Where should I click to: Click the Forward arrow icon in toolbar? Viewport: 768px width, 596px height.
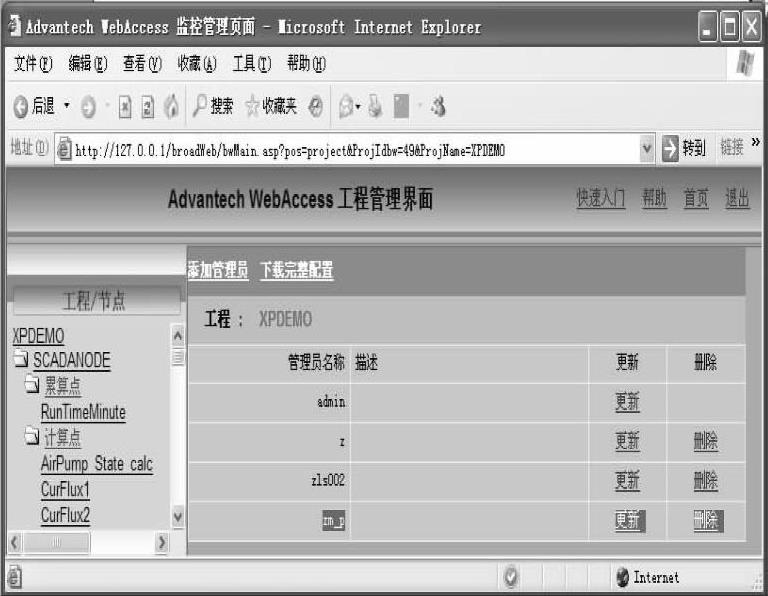[88, 106]
